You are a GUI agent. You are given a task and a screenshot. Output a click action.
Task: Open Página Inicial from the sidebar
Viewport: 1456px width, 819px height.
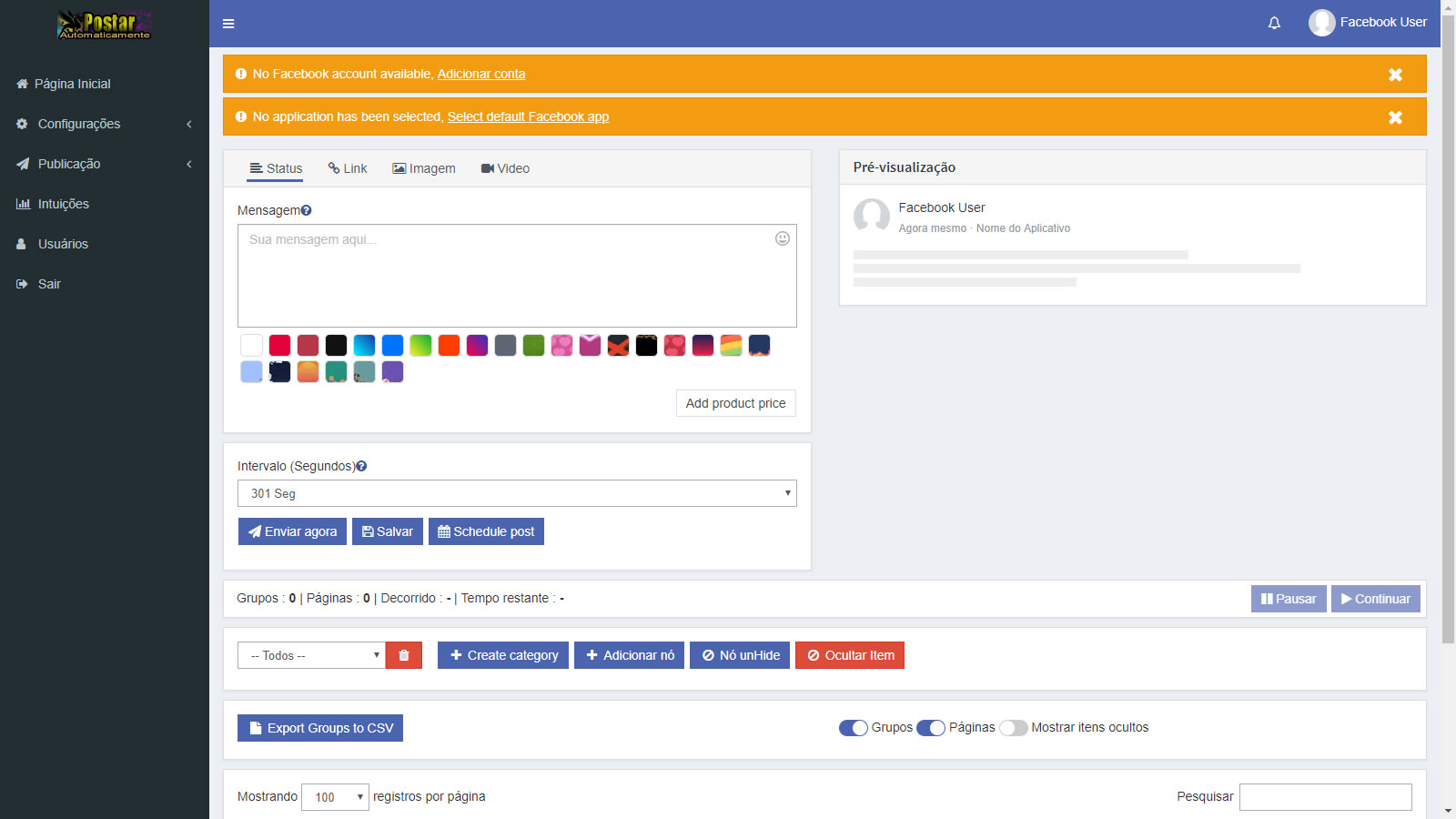(x=71, y=83)
